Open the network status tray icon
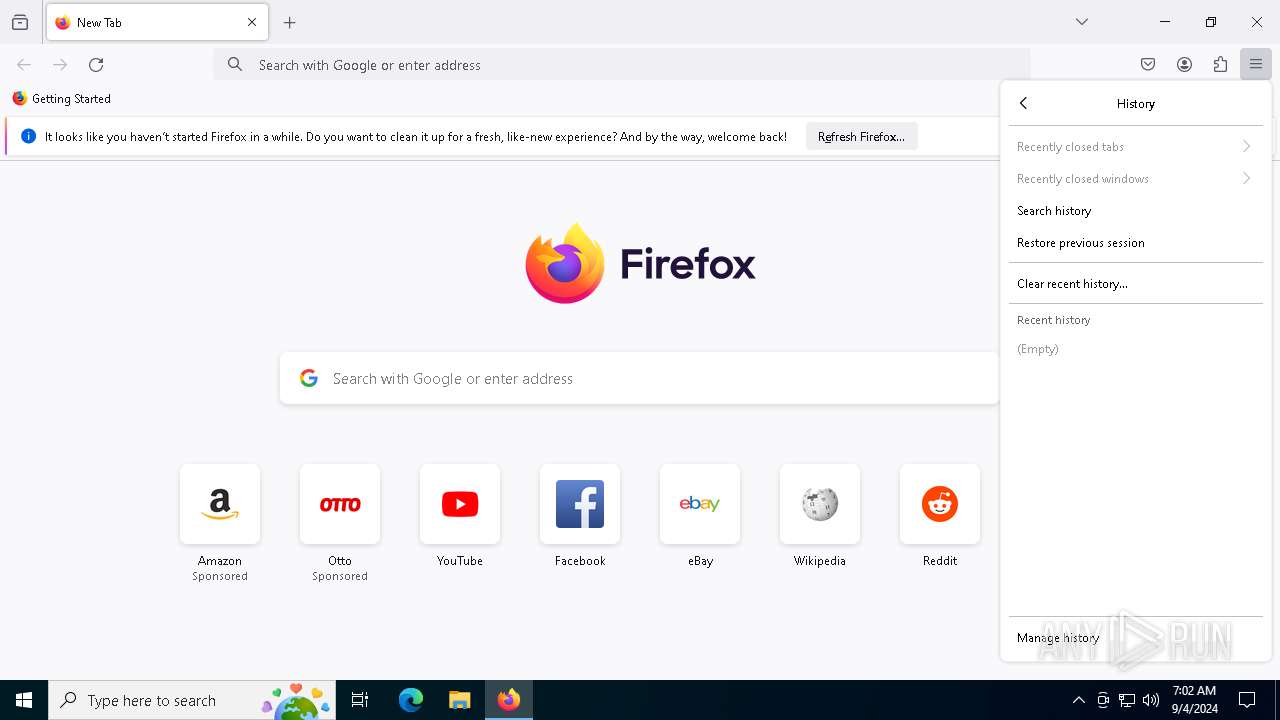The height and width of the screenshot is (720, 1280). click(x=1127, y=700)
